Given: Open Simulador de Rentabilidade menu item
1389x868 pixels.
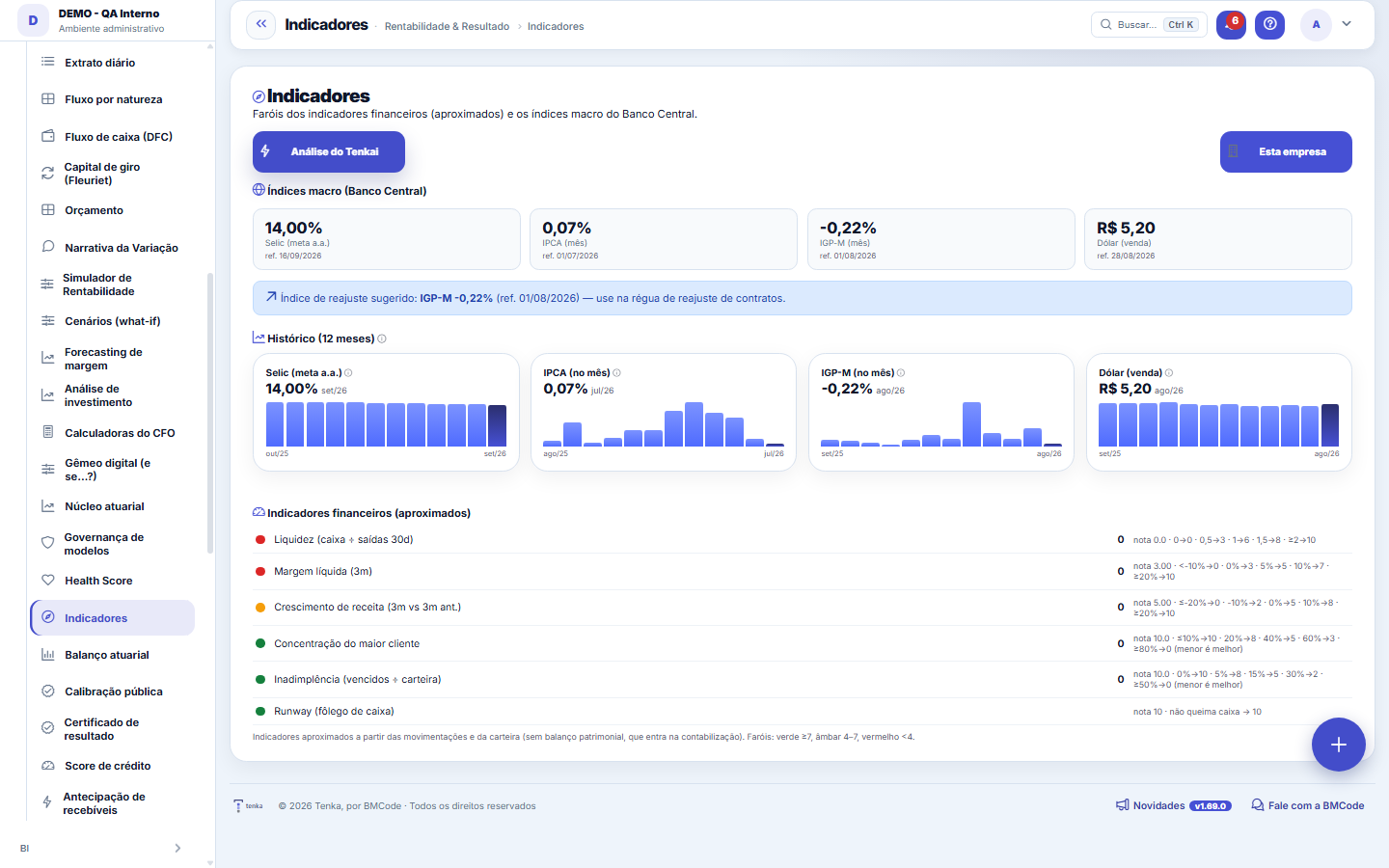Looking at the screenshot, I should click(112, 285).
